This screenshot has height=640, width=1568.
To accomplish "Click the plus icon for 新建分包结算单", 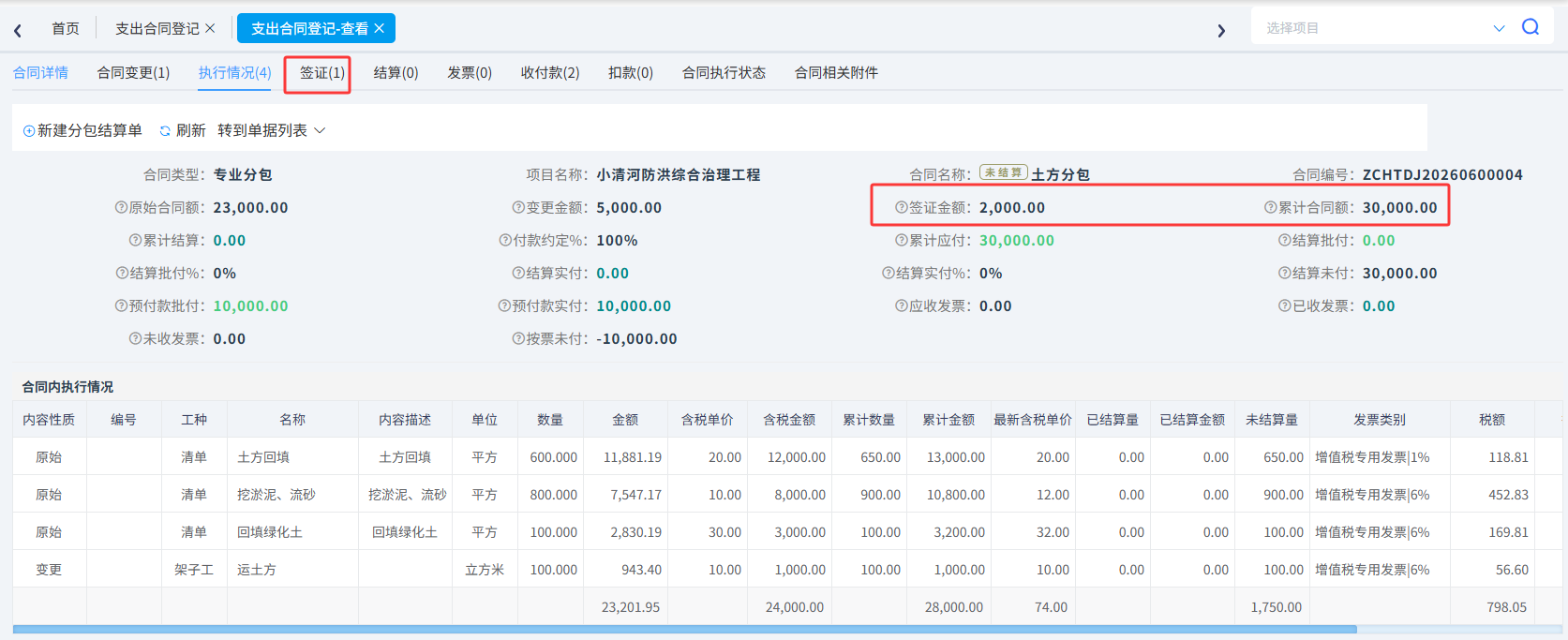I will click(29, 130).
